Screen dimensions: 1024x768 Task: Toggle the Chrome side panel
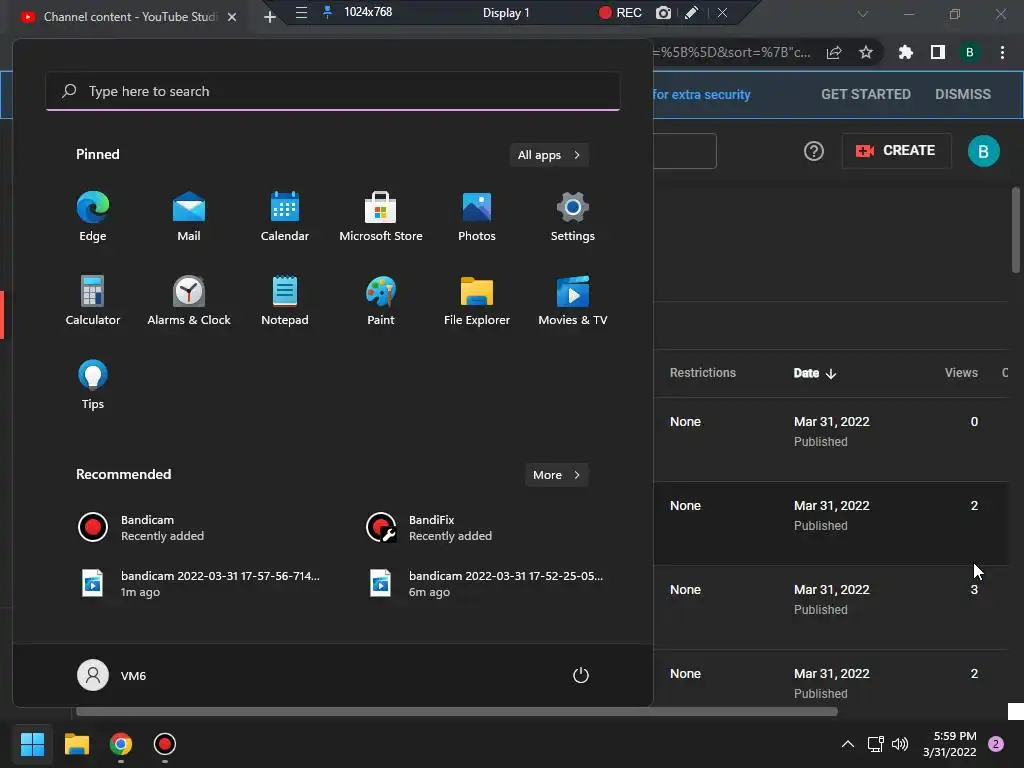click(938, 52)
